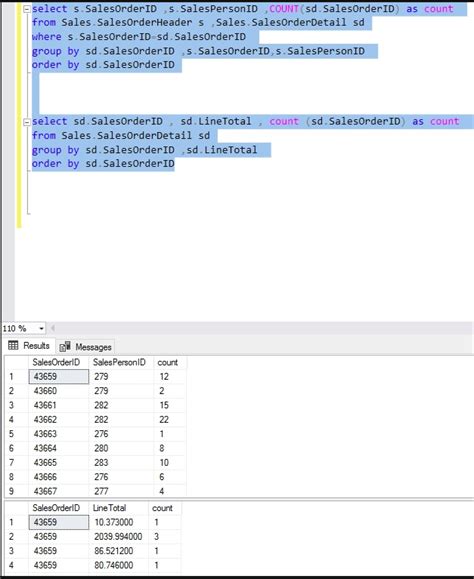Click sd.LineTotal in second select line
The width and height of the screenshot is (474, 579).
coord(216,121)
